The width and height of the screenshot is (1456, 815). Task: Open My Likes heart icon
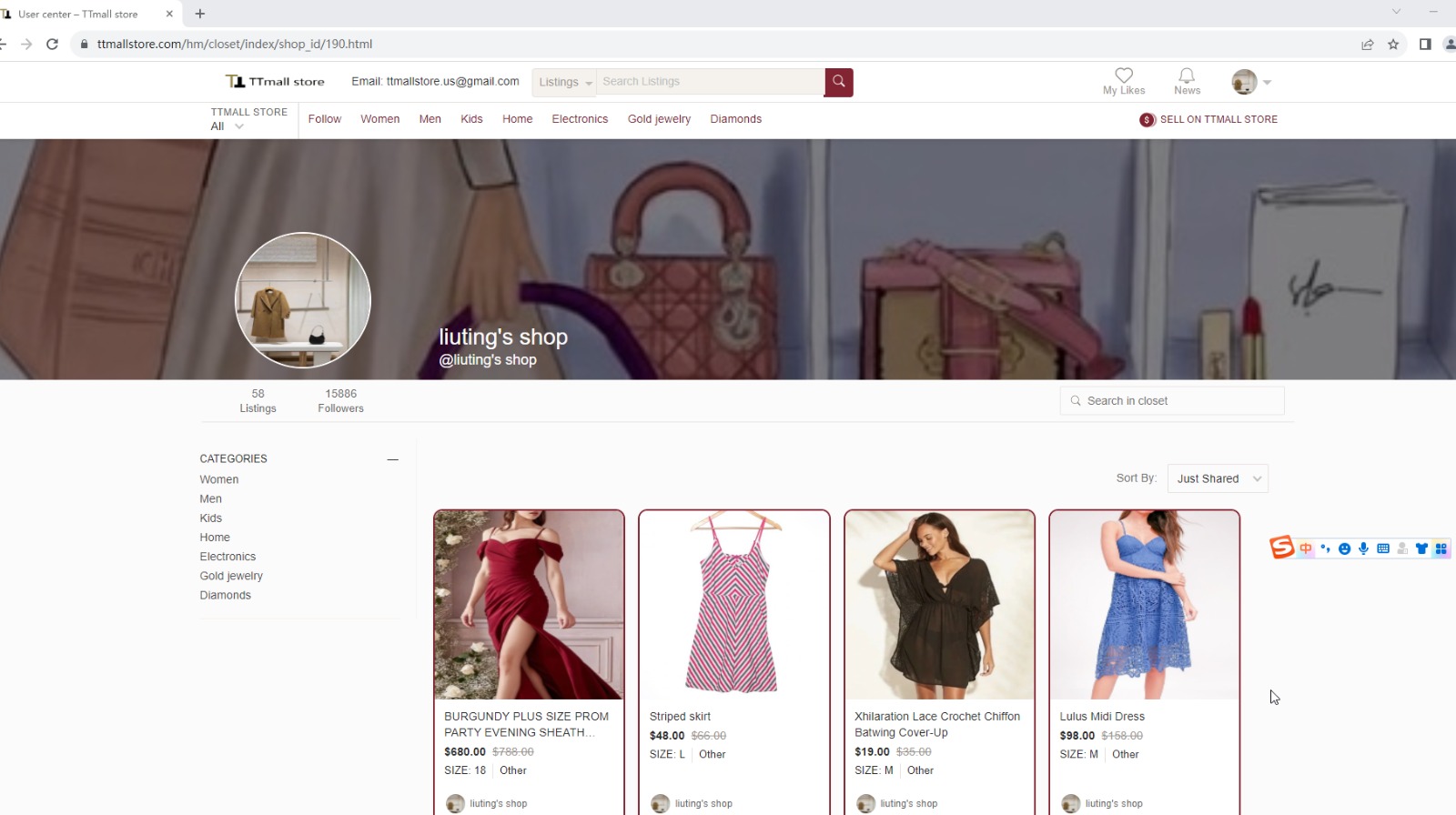click(x=1124, y=76)
